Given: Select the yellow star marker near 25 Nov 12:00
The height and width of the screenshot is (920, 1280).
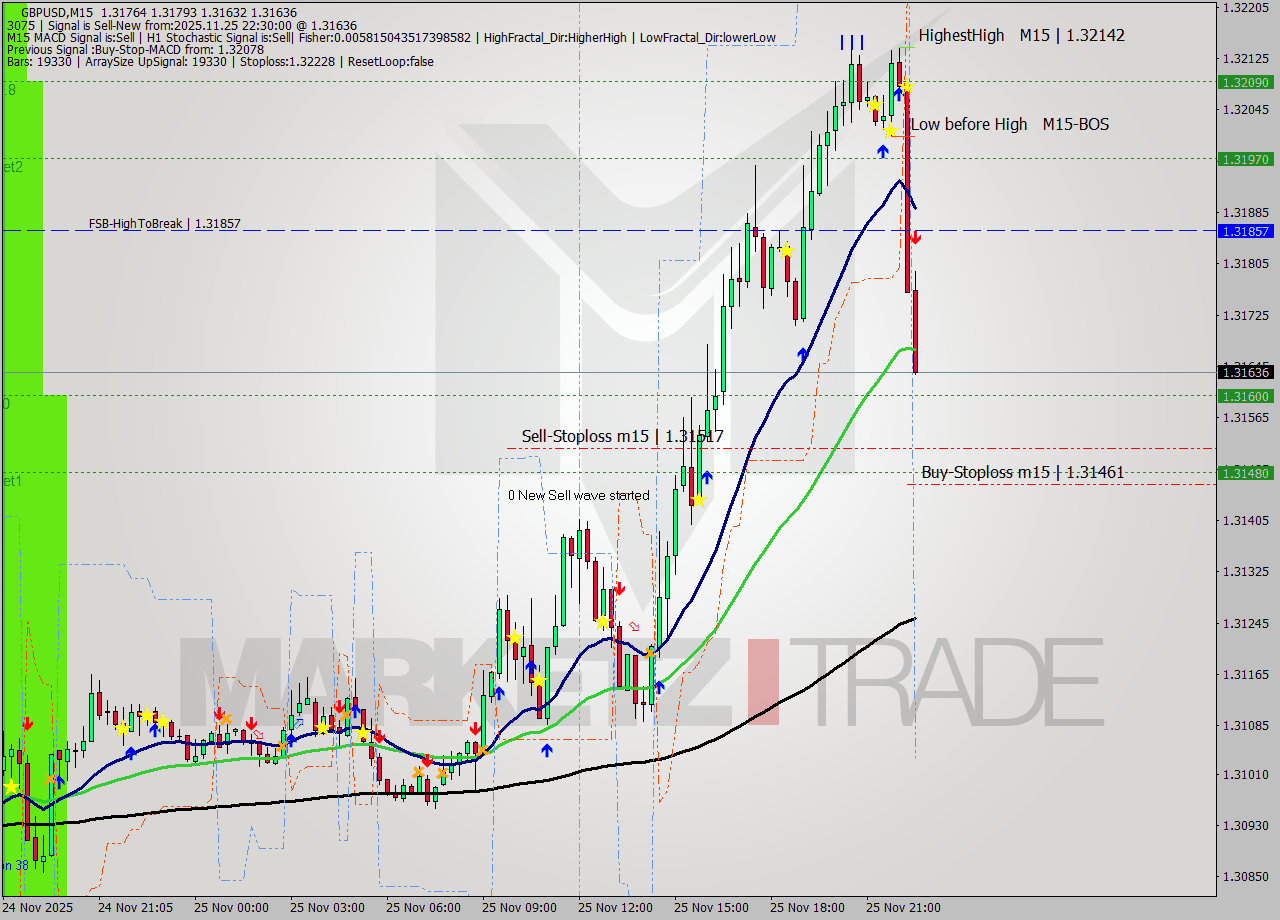Looking at the screenshot, I should 603,621.
